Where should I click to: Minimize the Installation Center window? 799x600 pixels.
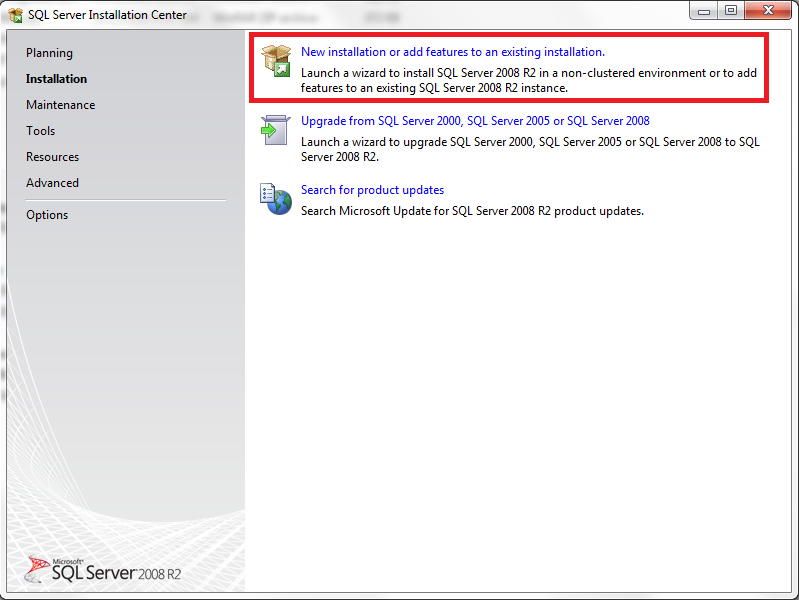(704, 11)
